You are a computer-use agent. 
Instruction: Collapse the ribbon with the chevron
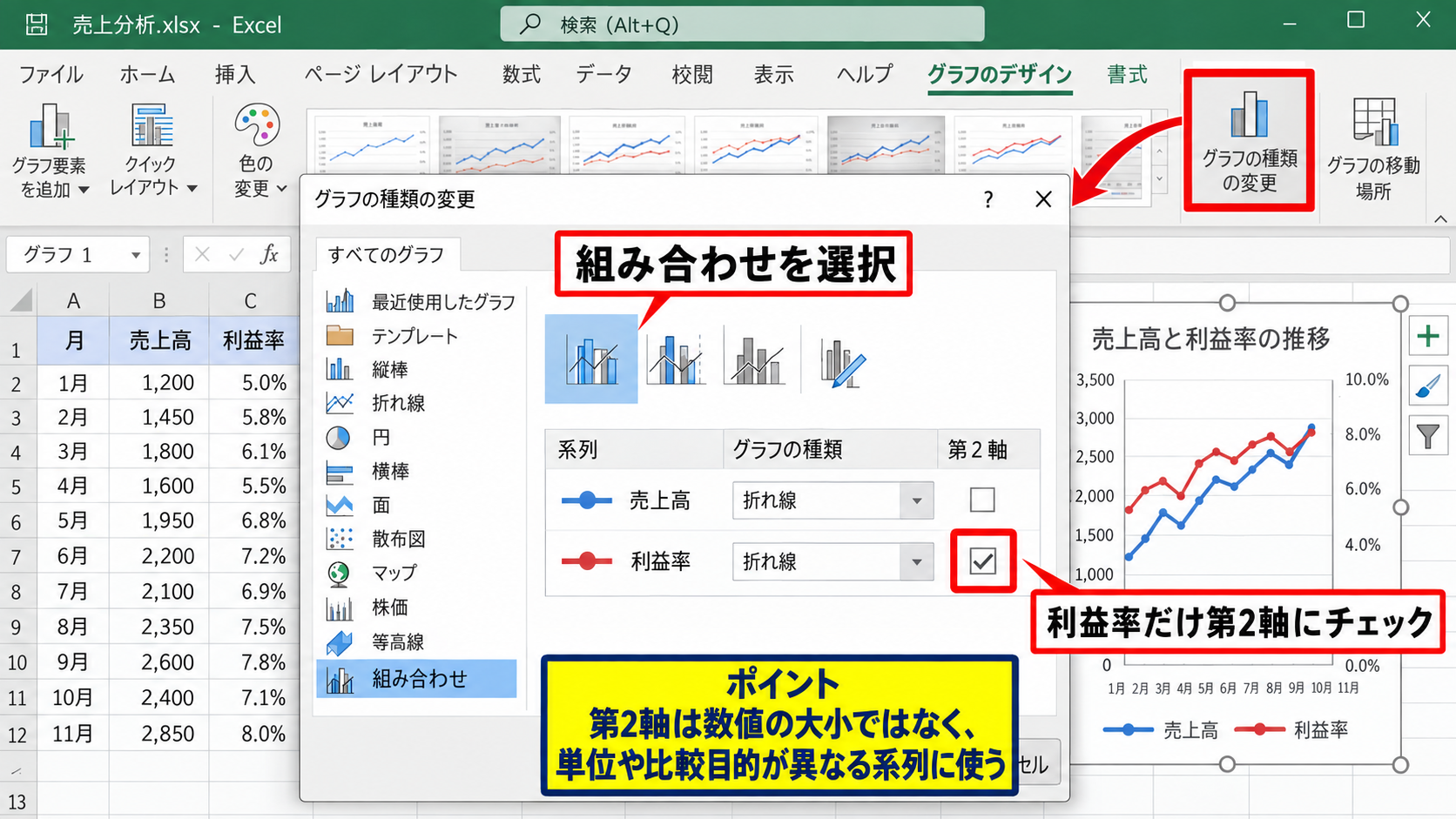[1440, 218]
